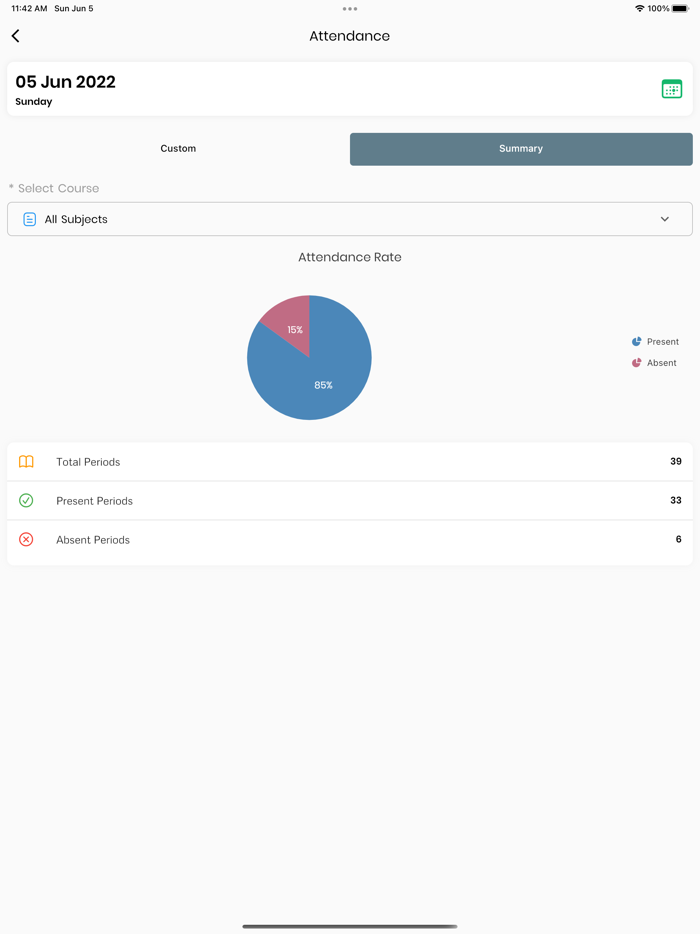
Task: Click the Absent Periods cross icon
Action: (x=26, y=539)
